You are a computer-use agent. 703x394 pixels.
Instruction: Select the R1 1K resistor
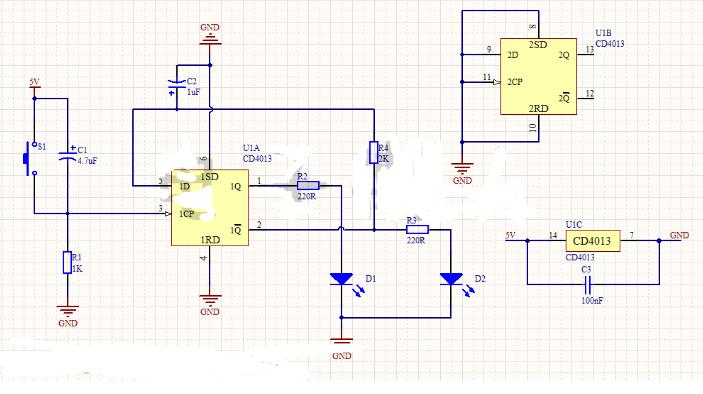[x=67, y=263]
